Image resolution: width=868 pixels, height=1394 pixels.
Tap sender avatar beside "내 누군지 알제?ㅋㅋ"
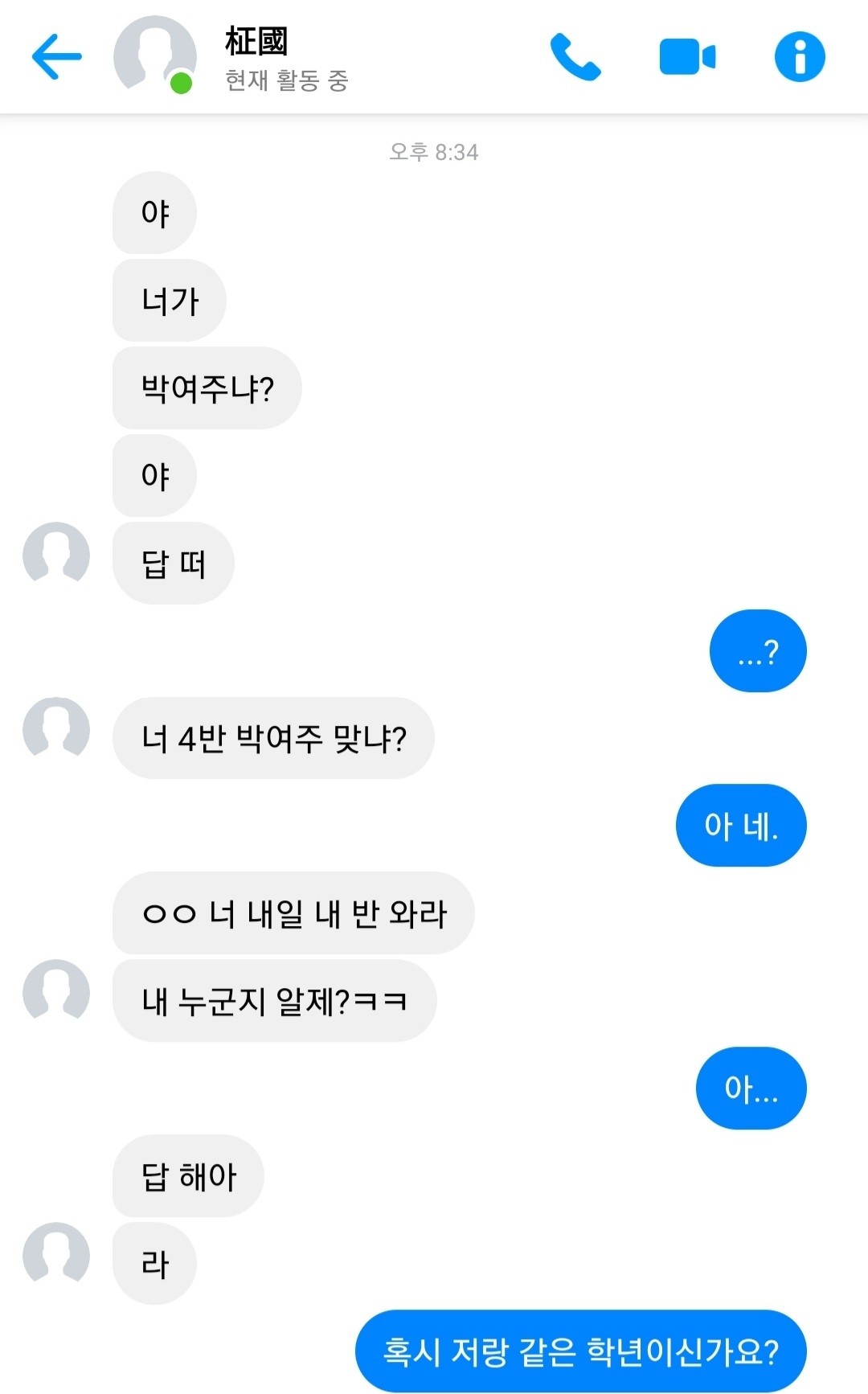pos(56,991)
